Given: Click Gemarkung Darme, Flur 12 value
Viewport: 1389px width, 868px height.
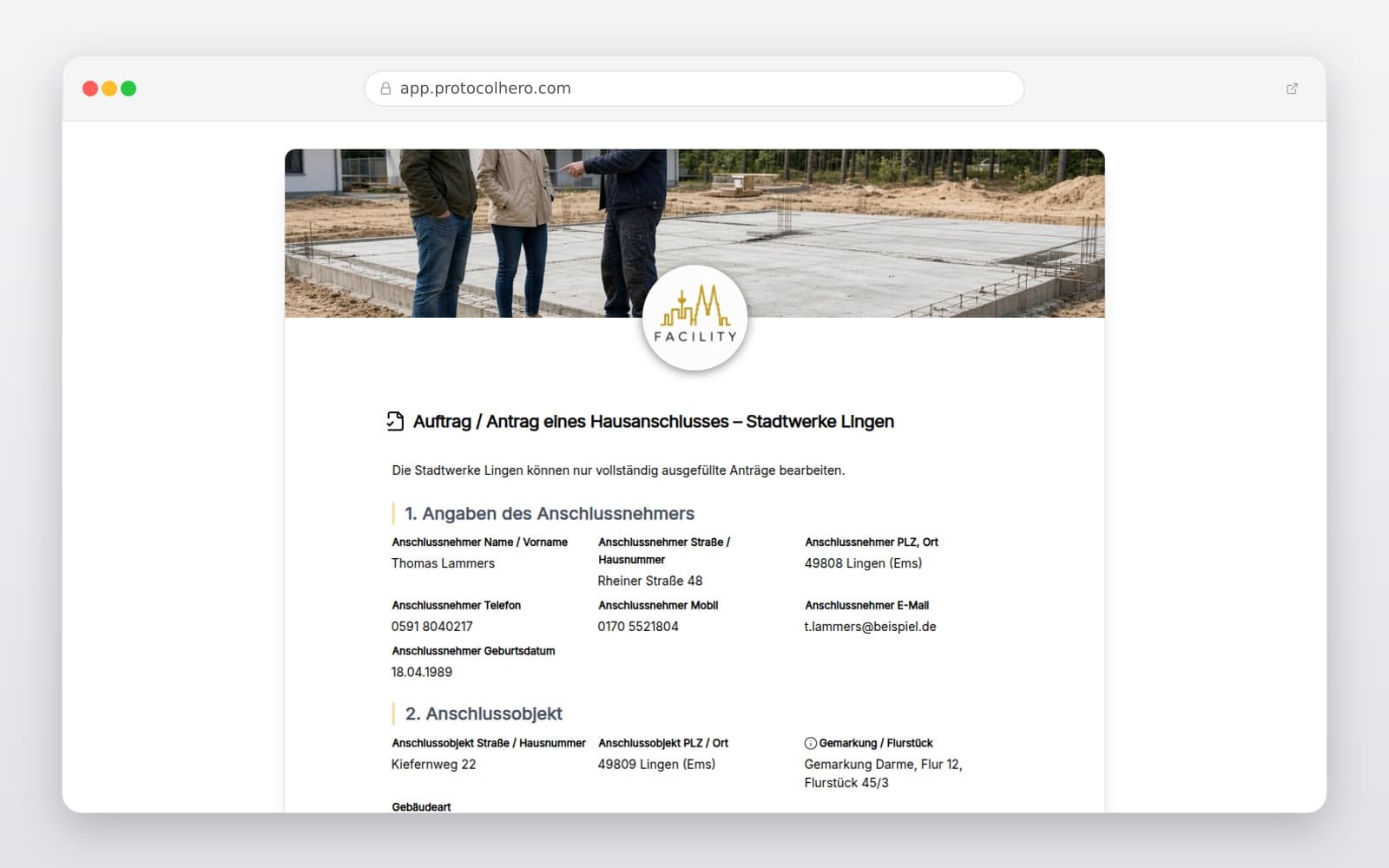Looking at the screenshot, I should [883, 773].
